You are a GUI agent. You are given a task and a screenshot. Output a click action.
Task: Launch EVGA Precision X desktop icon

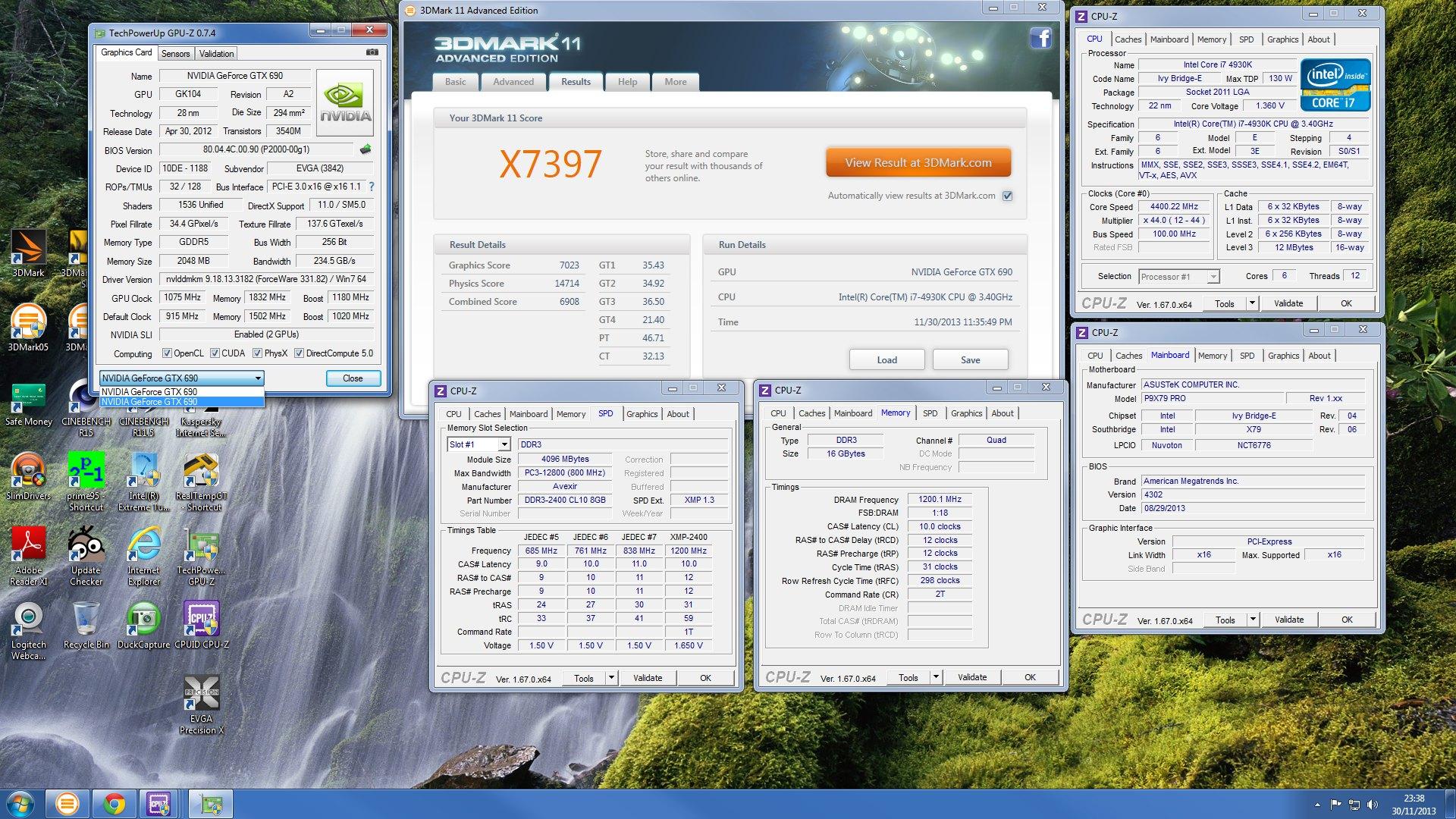coord(201,704)
